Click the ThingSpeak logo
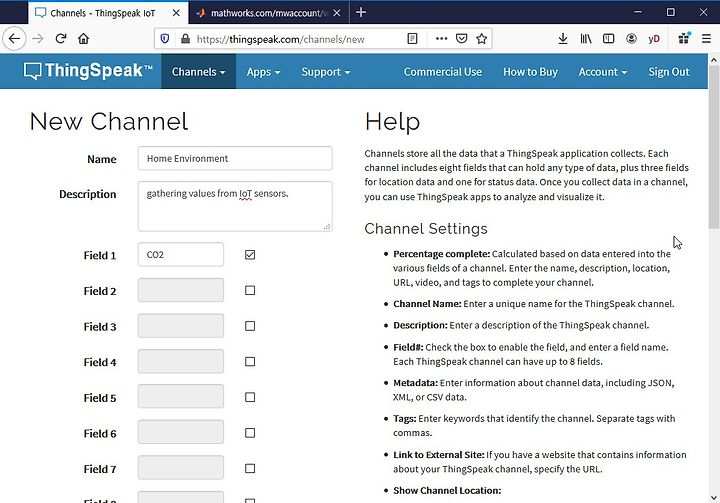The width and height of the screenshot is (720, 503). (88, 71)
